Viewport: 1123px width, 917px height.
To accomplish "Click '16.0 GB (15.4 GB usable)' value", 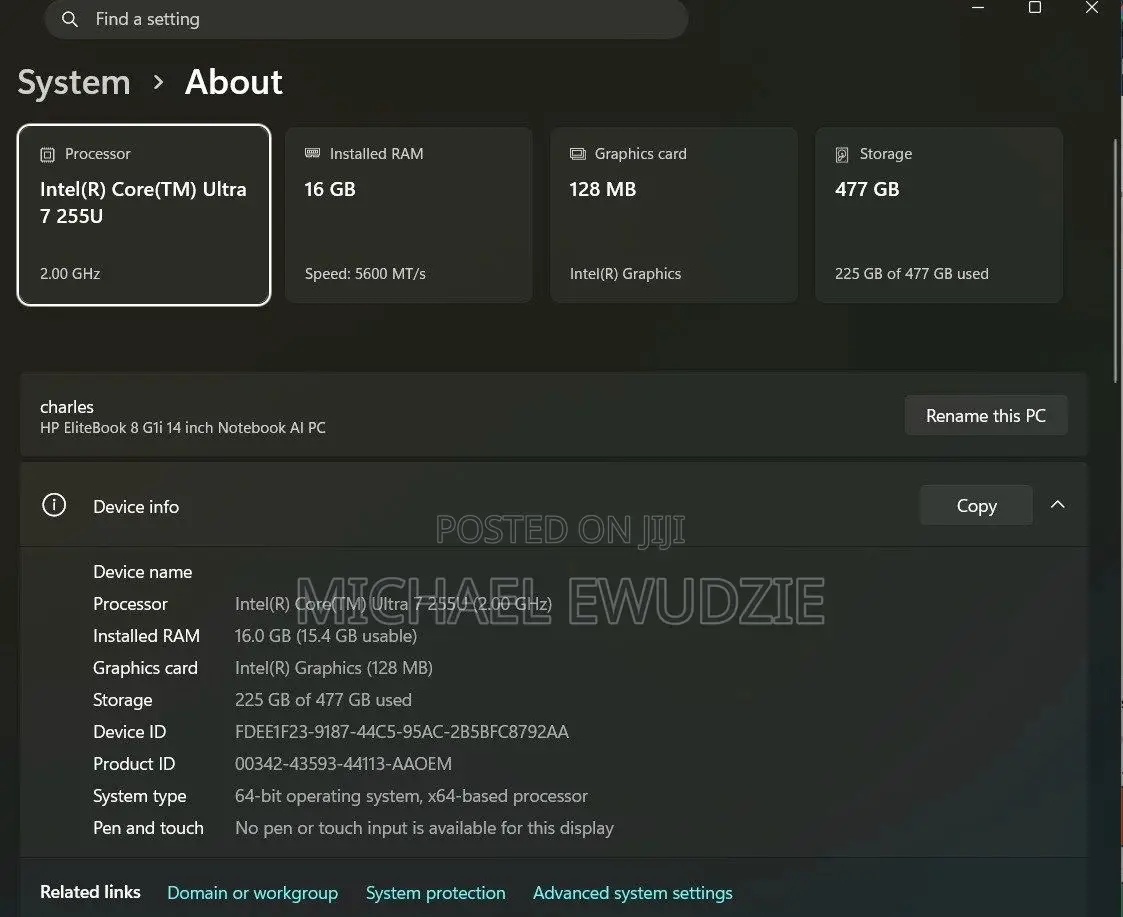I will [x=326, y=636].
